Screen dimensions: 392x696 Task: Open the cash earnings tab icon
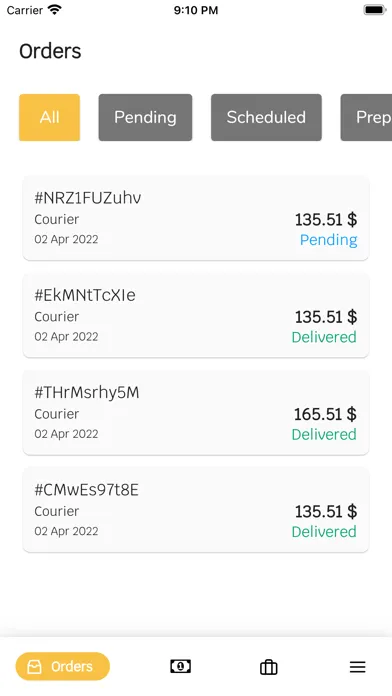tap(180, 666)
